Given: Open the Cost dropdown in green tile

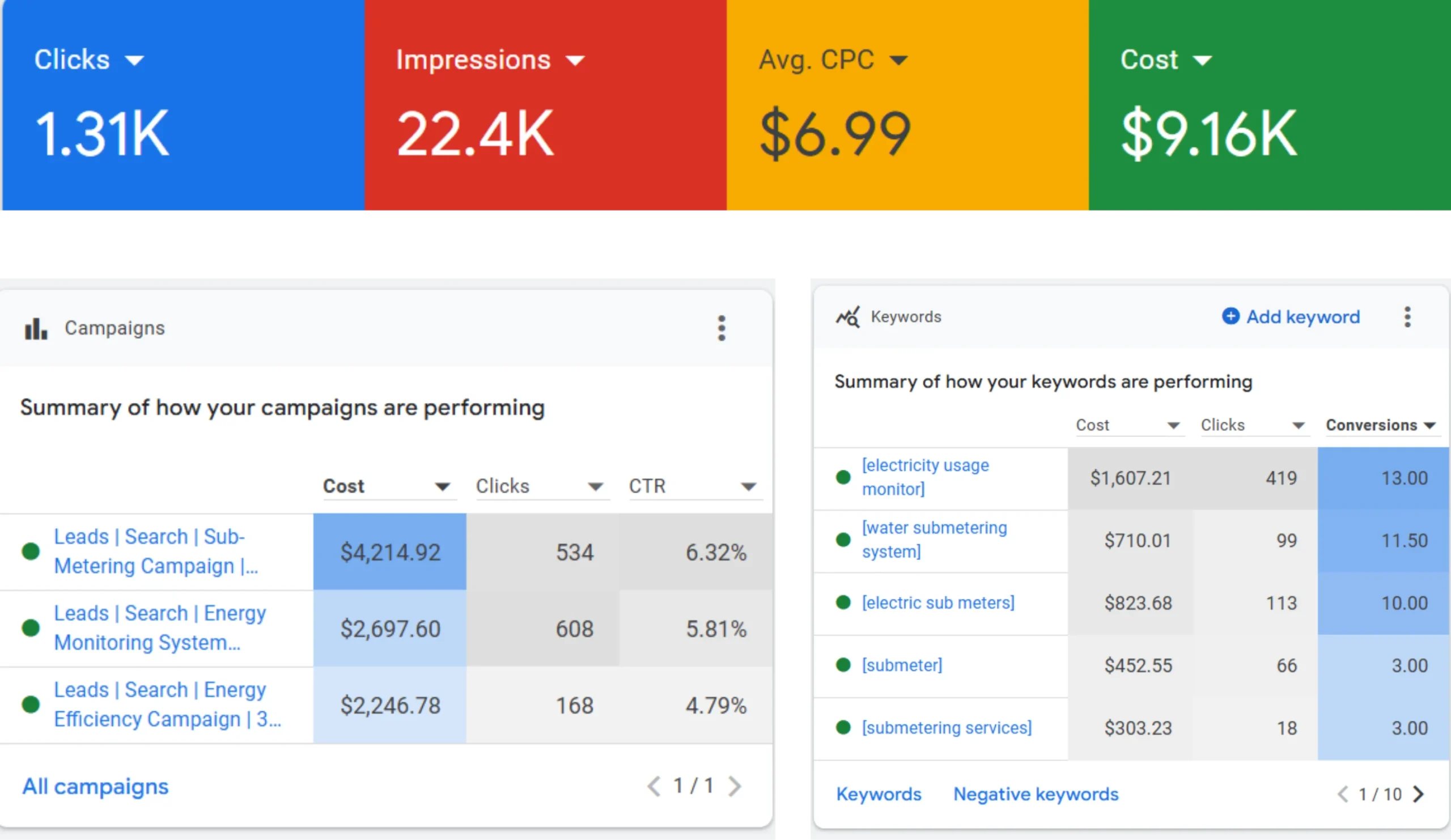Looking at the screenshot, I should pyautogui.click(x=1202, y=61).
